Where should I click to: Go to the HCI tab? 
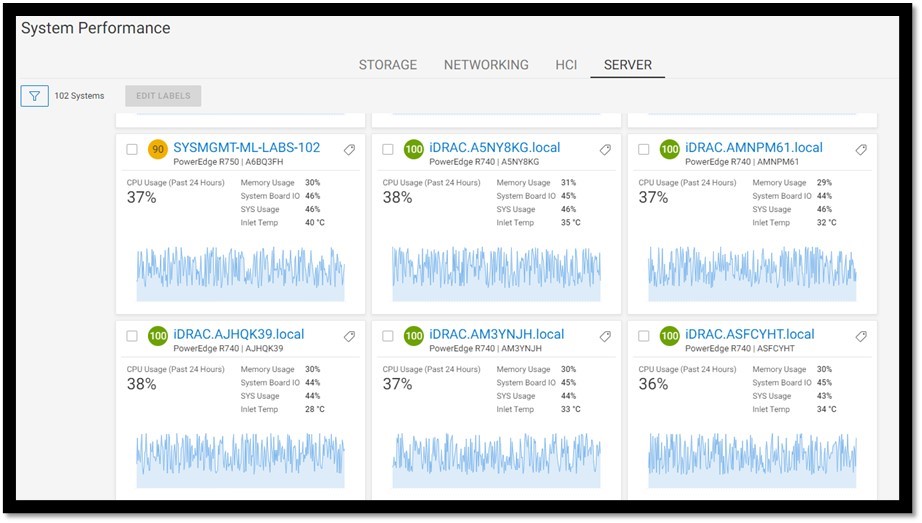(x=566, y=65)
